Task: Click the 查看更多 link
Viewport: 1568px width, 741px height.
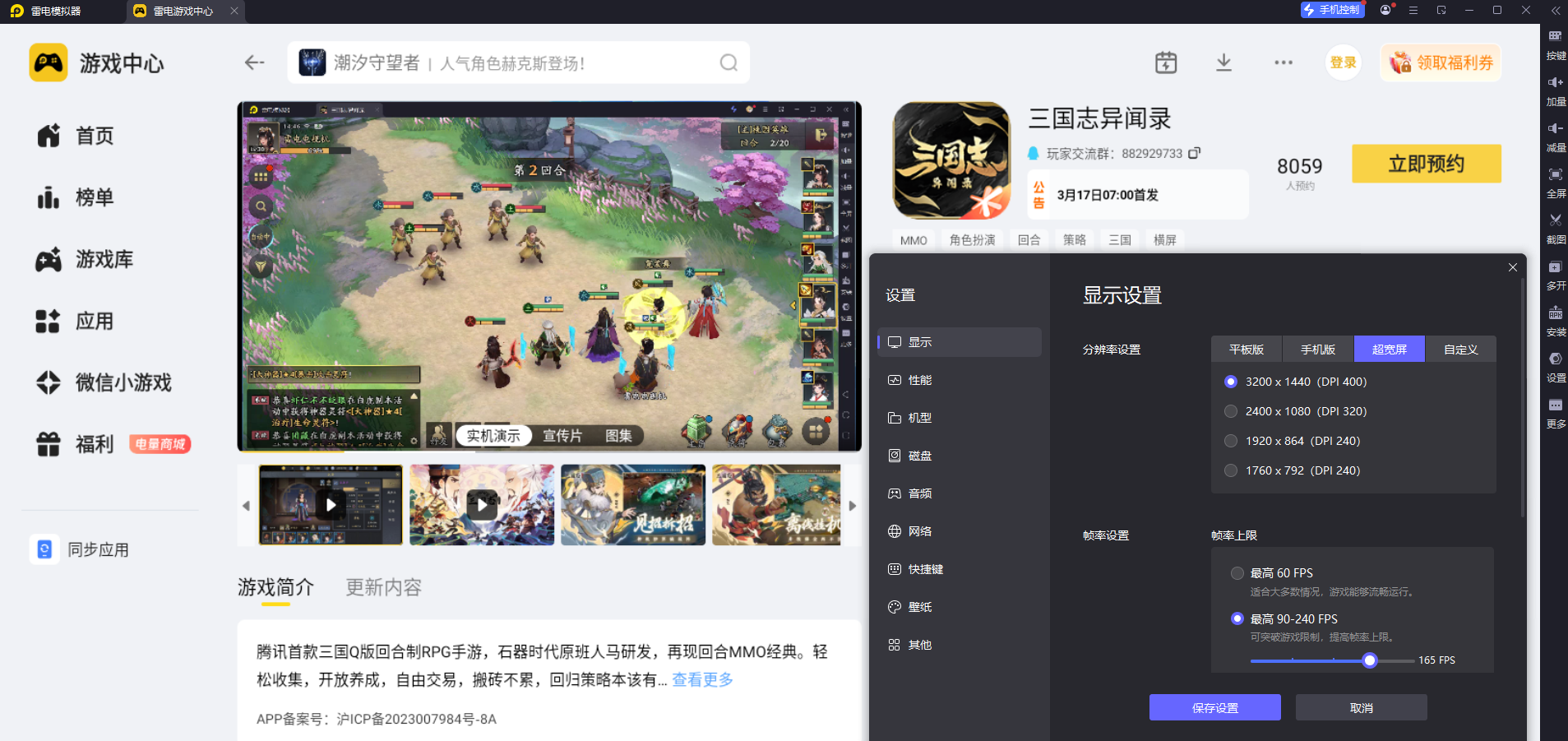Action: point(703,679)
